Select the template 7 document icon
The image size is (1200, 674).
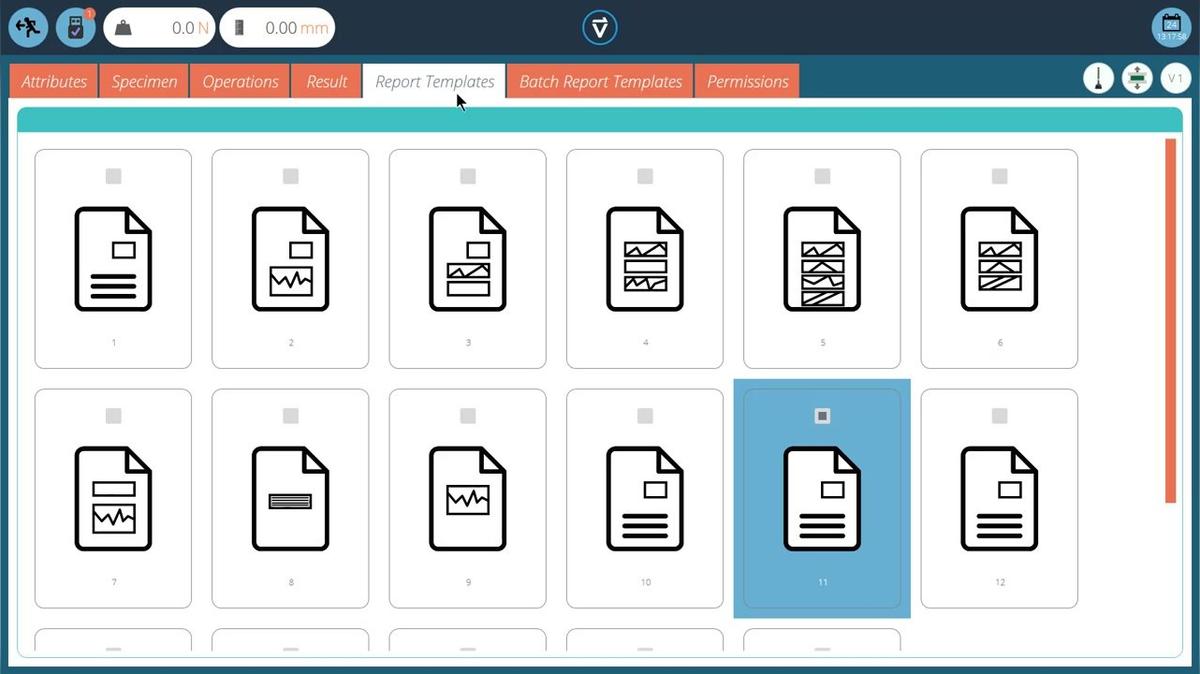point(113,498)
